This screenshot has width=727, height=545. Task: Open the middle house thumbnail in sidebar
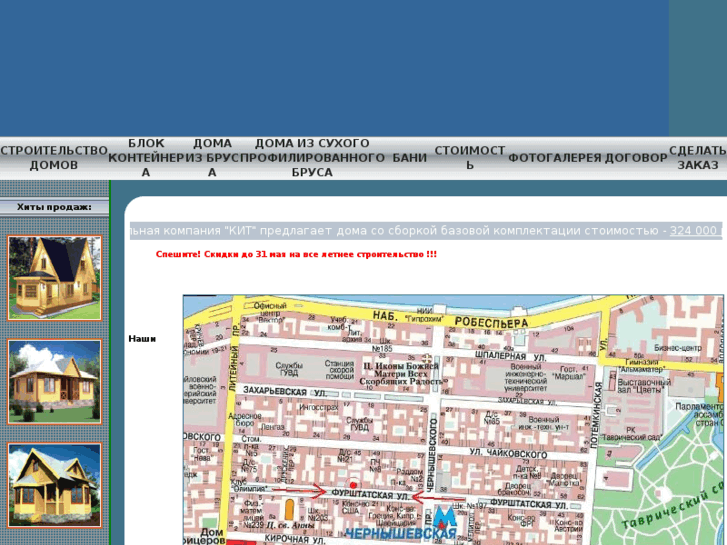pos(55,382)
